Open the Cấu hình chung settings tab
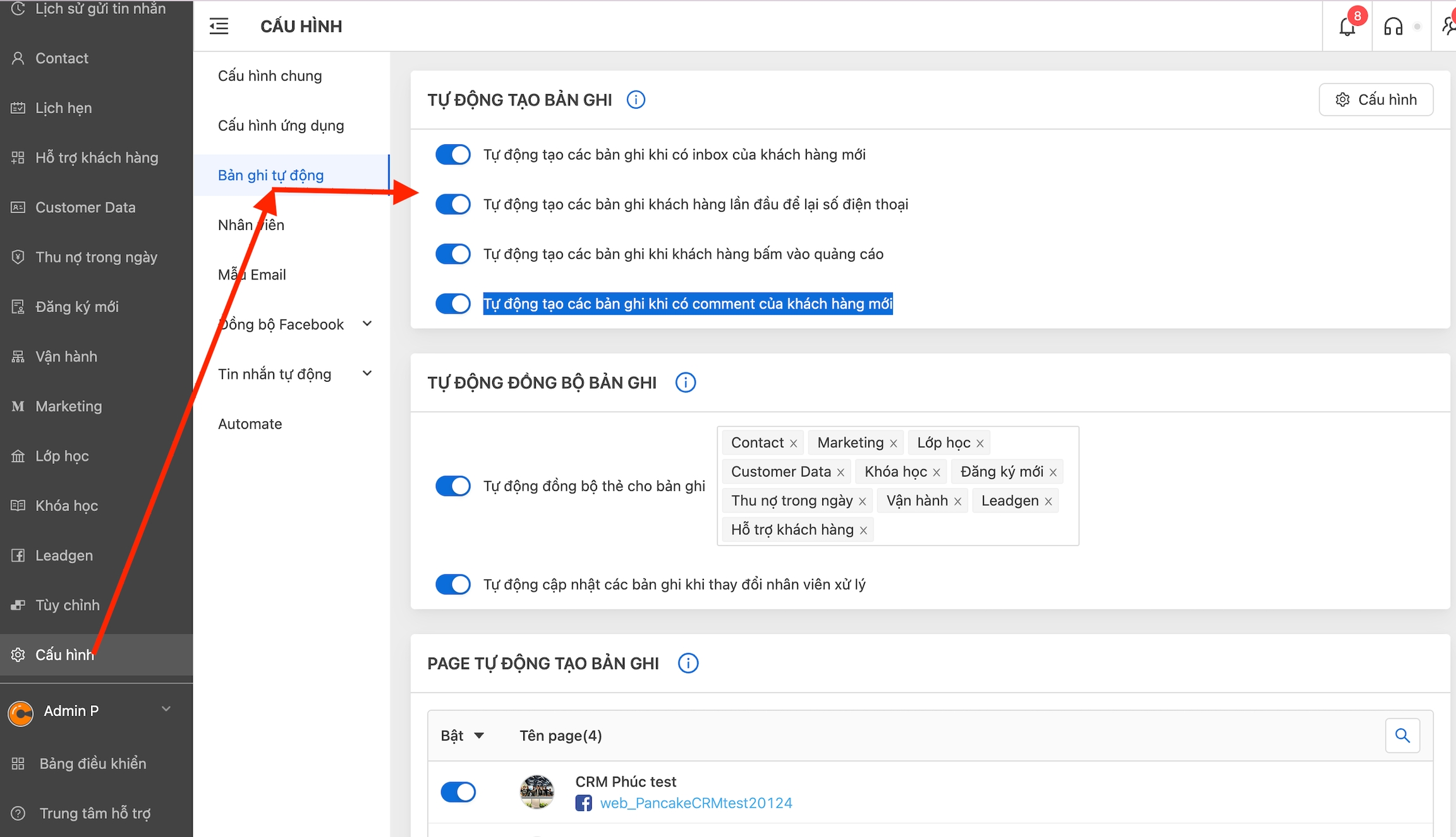Image resolution: width=1456 pixels, height=837 pixels. (270, 76)
